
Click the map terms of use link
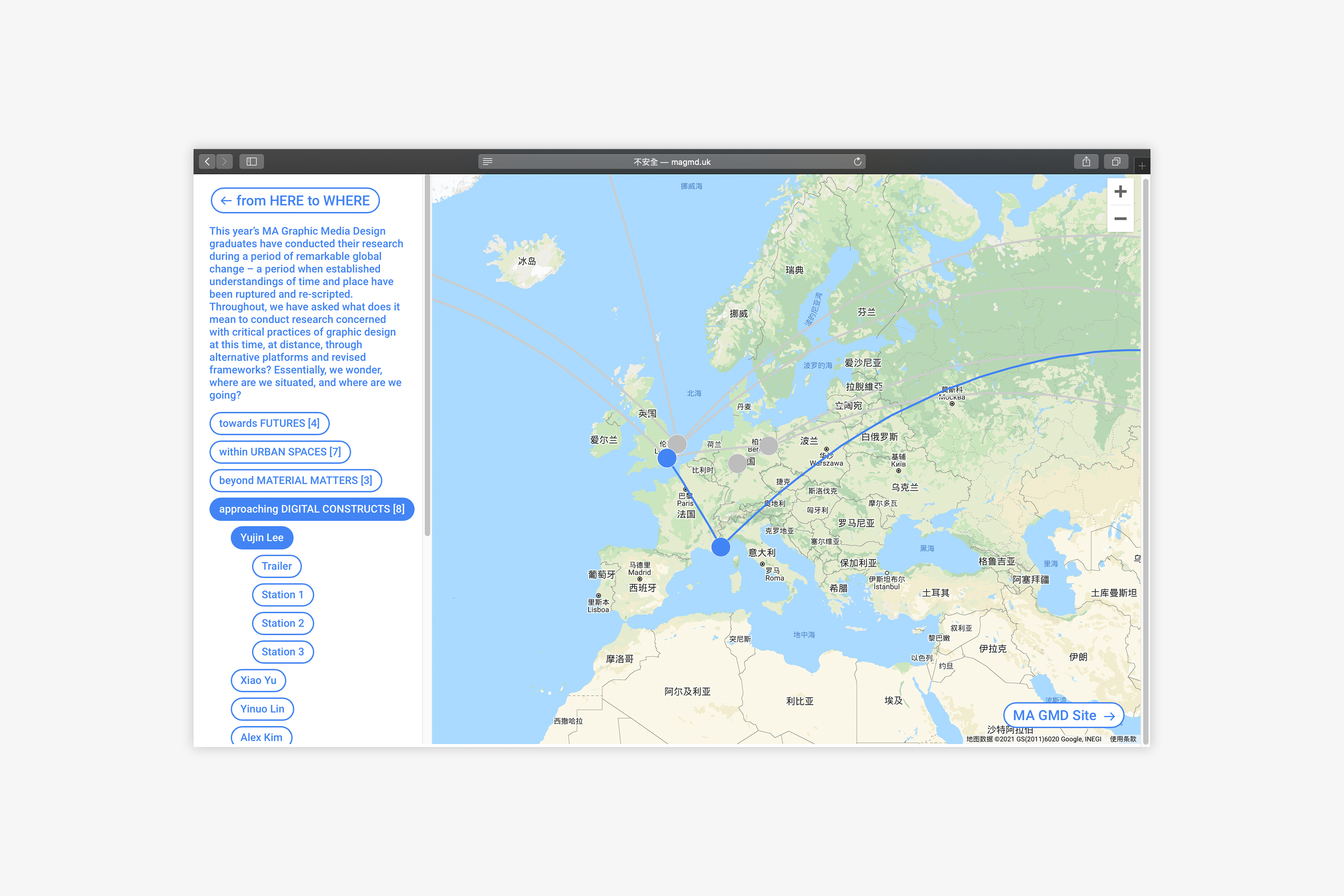point(1123,739)
